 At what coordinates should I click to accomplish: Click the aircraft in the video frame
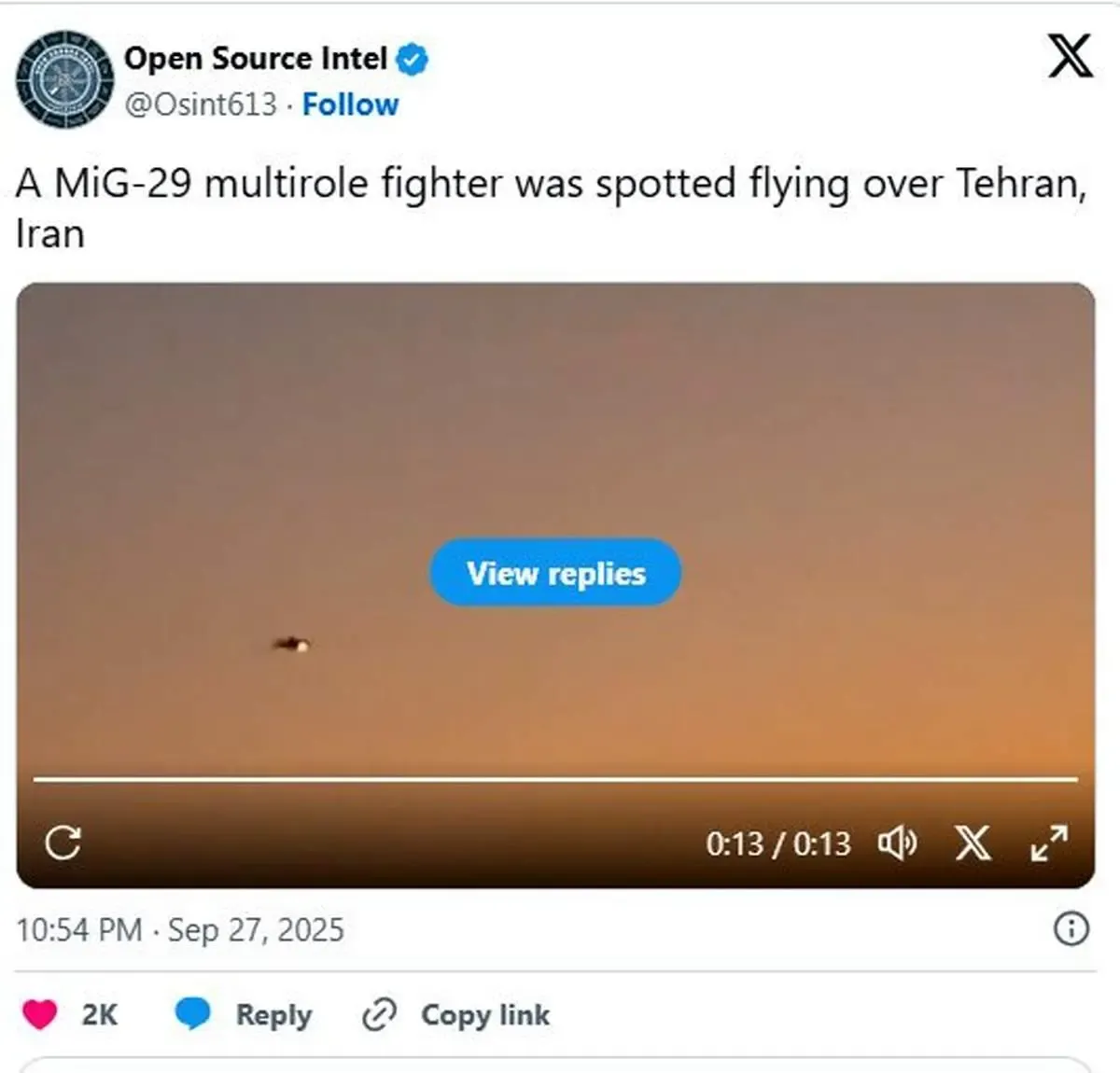click(292, 644)
